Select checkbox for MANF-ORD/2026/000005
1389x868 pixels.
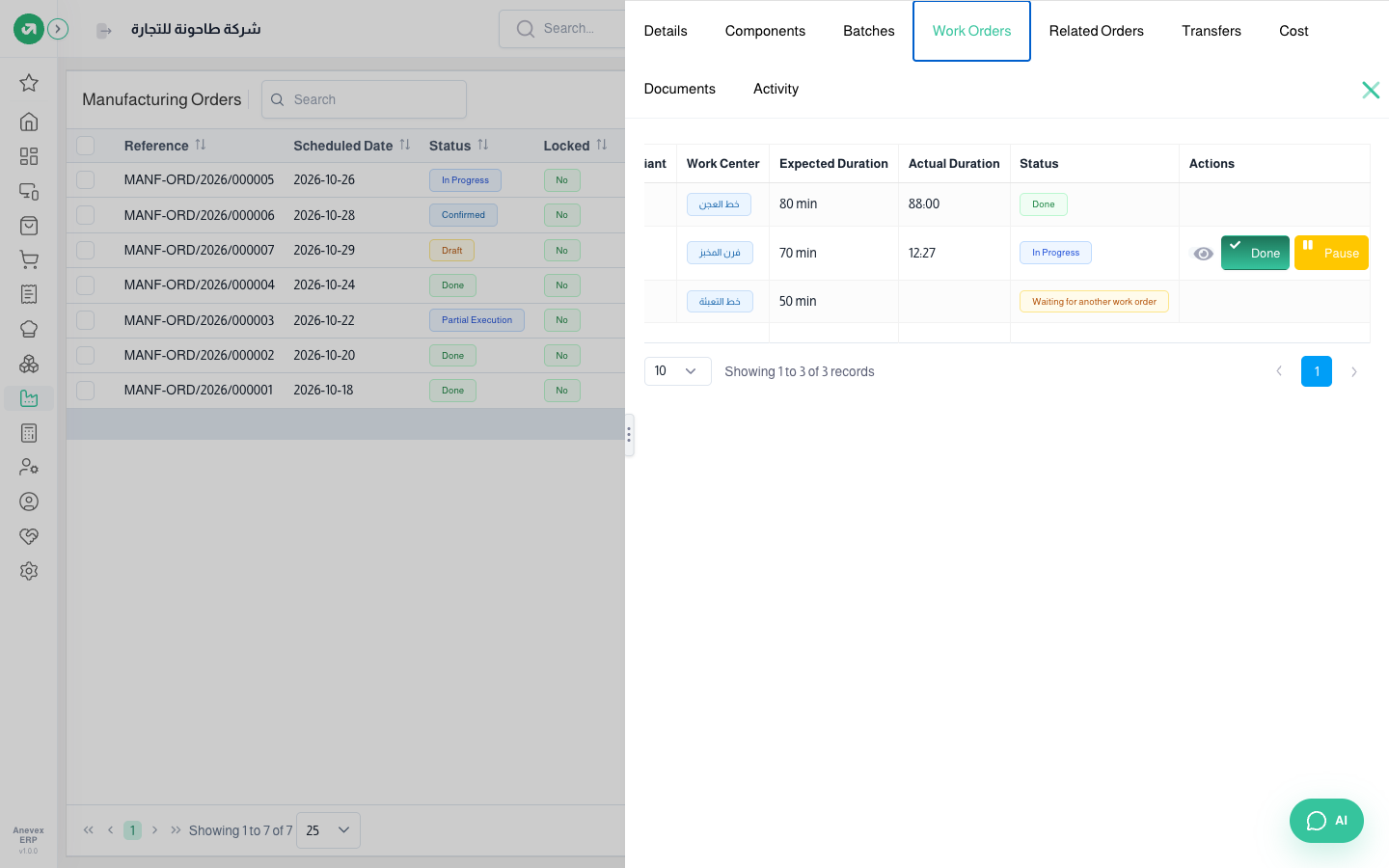(x=86, y=180)
